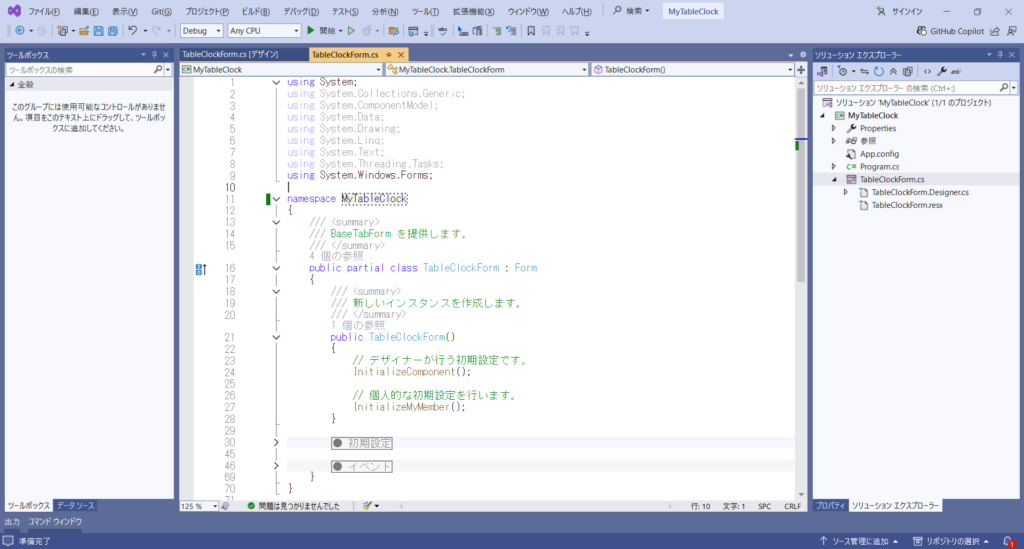This screenshot has width=1024, height=549.
Task: Click the View Code icon in Solution Explorer
Action: [x=927, y=71]
